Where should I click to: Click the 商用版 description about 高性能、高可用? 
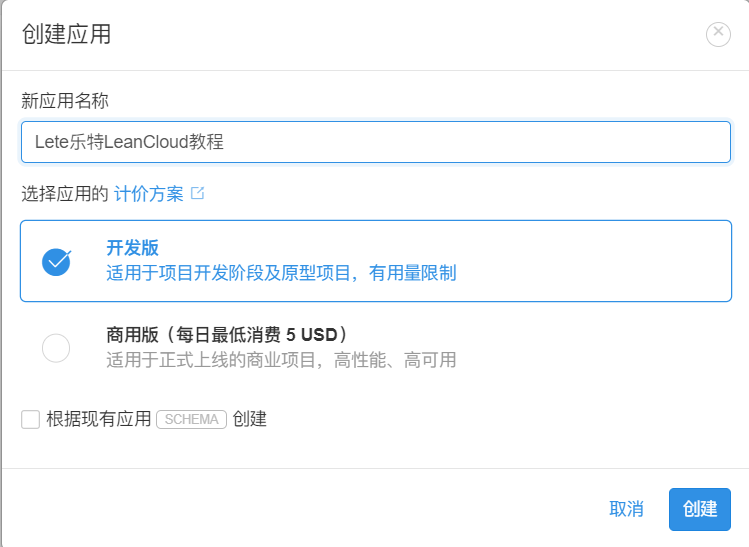[281, 360]
